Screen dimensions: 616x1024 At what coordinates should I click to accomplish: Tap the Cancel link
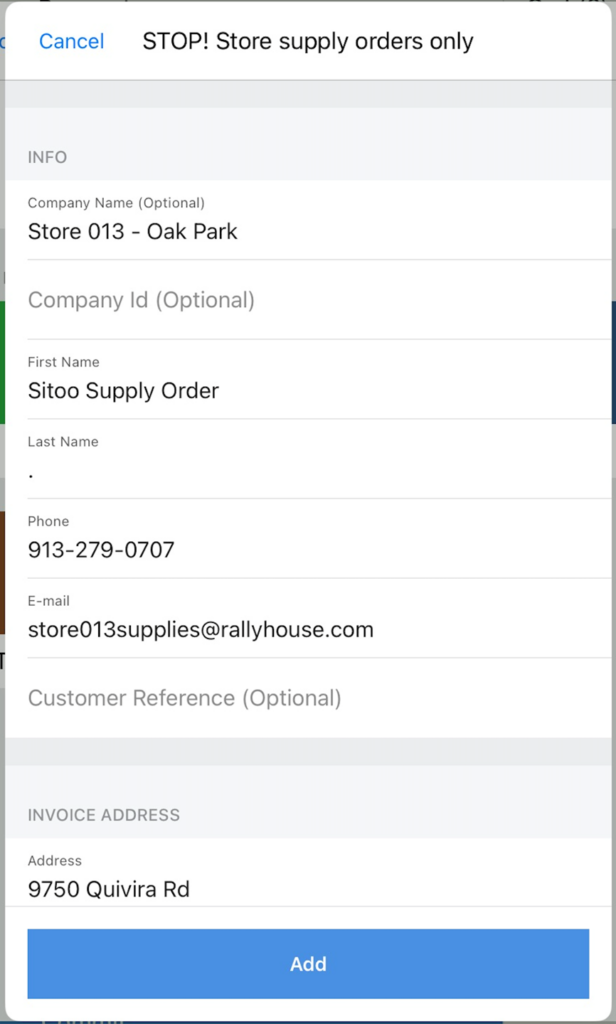tap(71, 41)
